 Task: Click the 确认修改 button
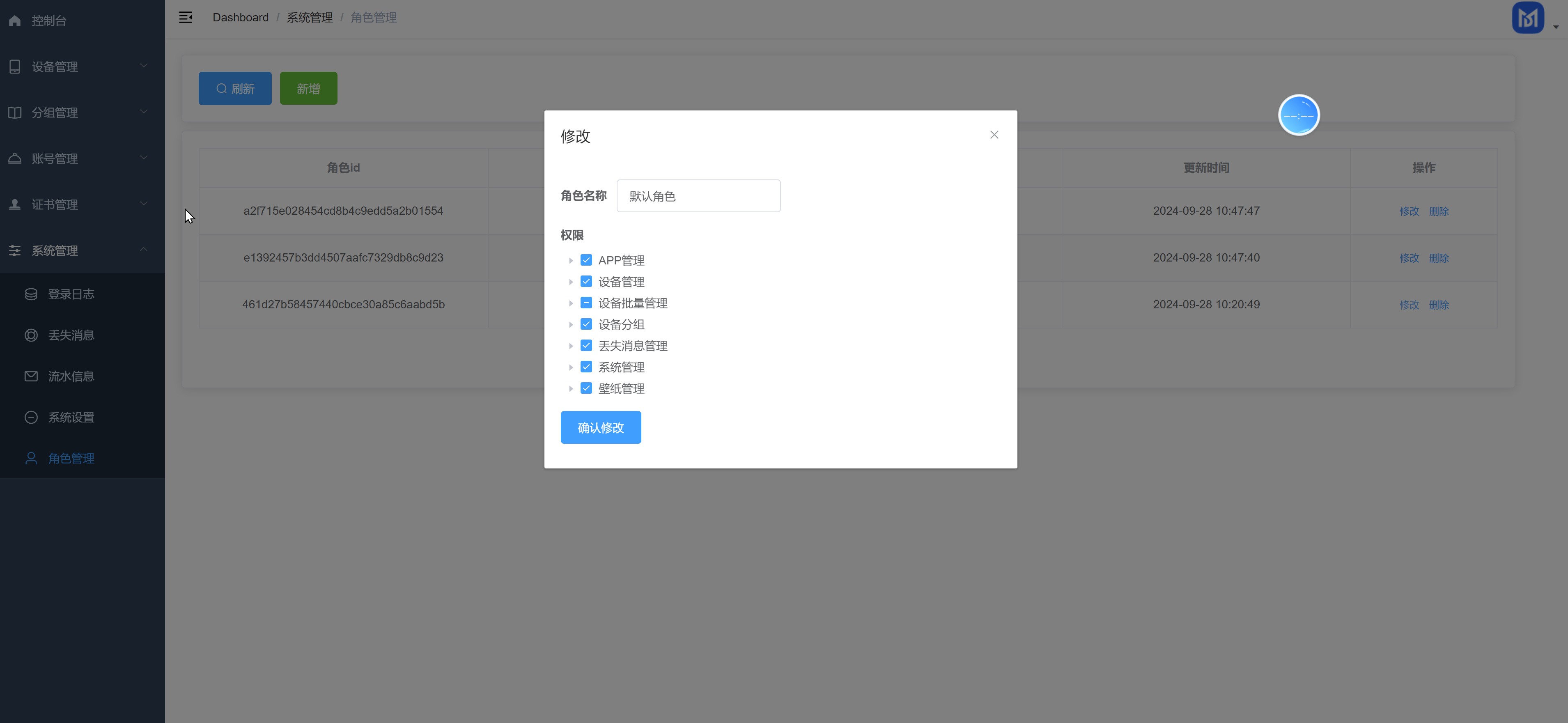coord(601,427)
